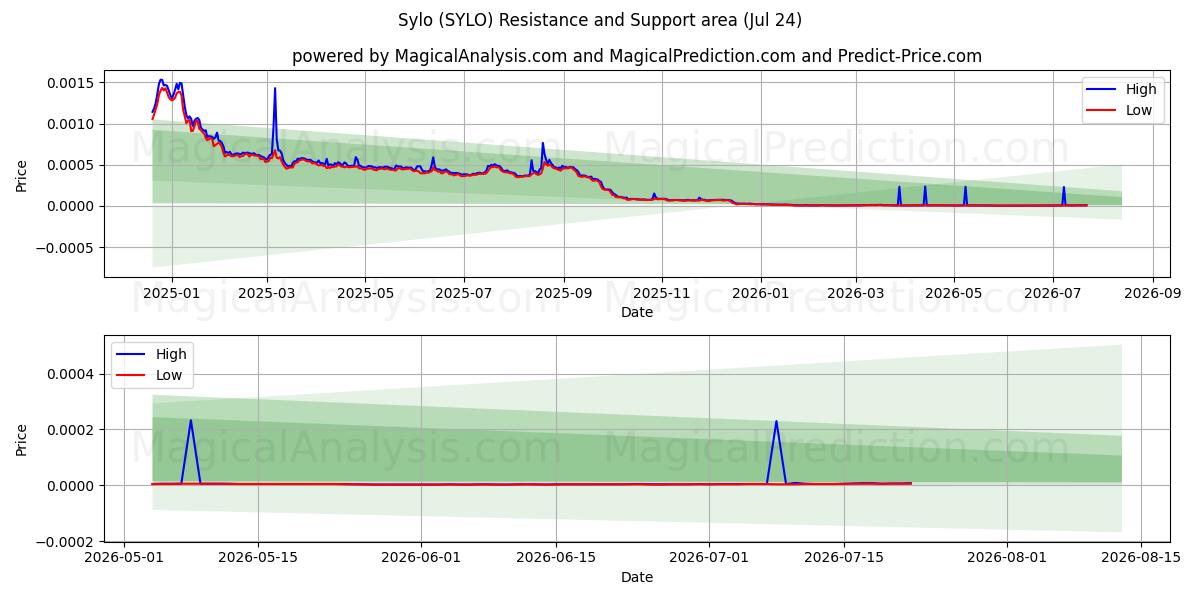Click the top chart x-axis label '2025-07'

(x=464, y=294)
